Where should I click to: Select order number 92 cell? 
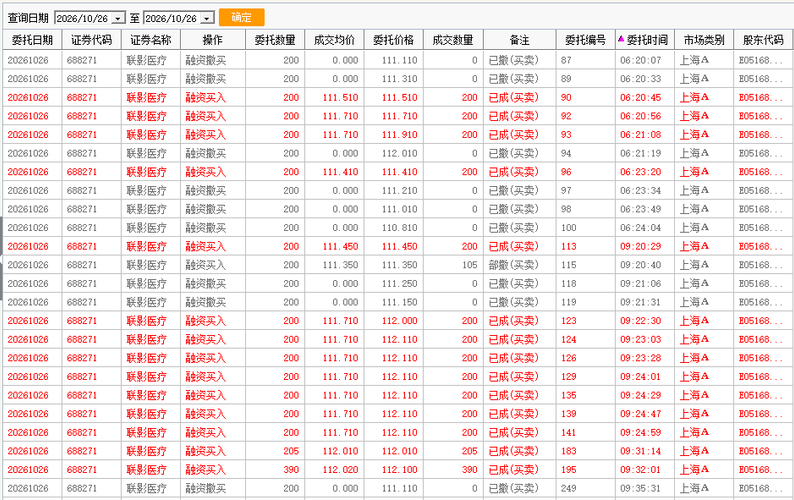(x=586, y=116)
